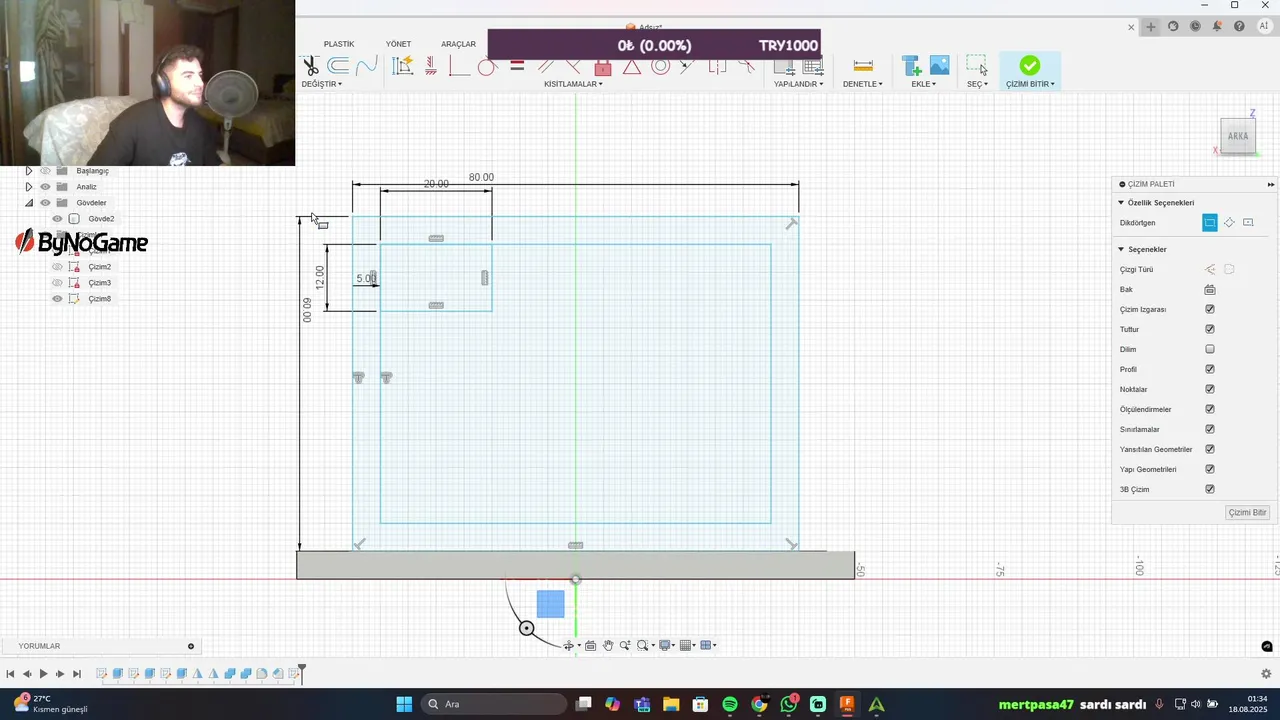Collapse Özellik Seçenekleri section
Viewport: 1280px width, 720px height.
click(1122, 203)
